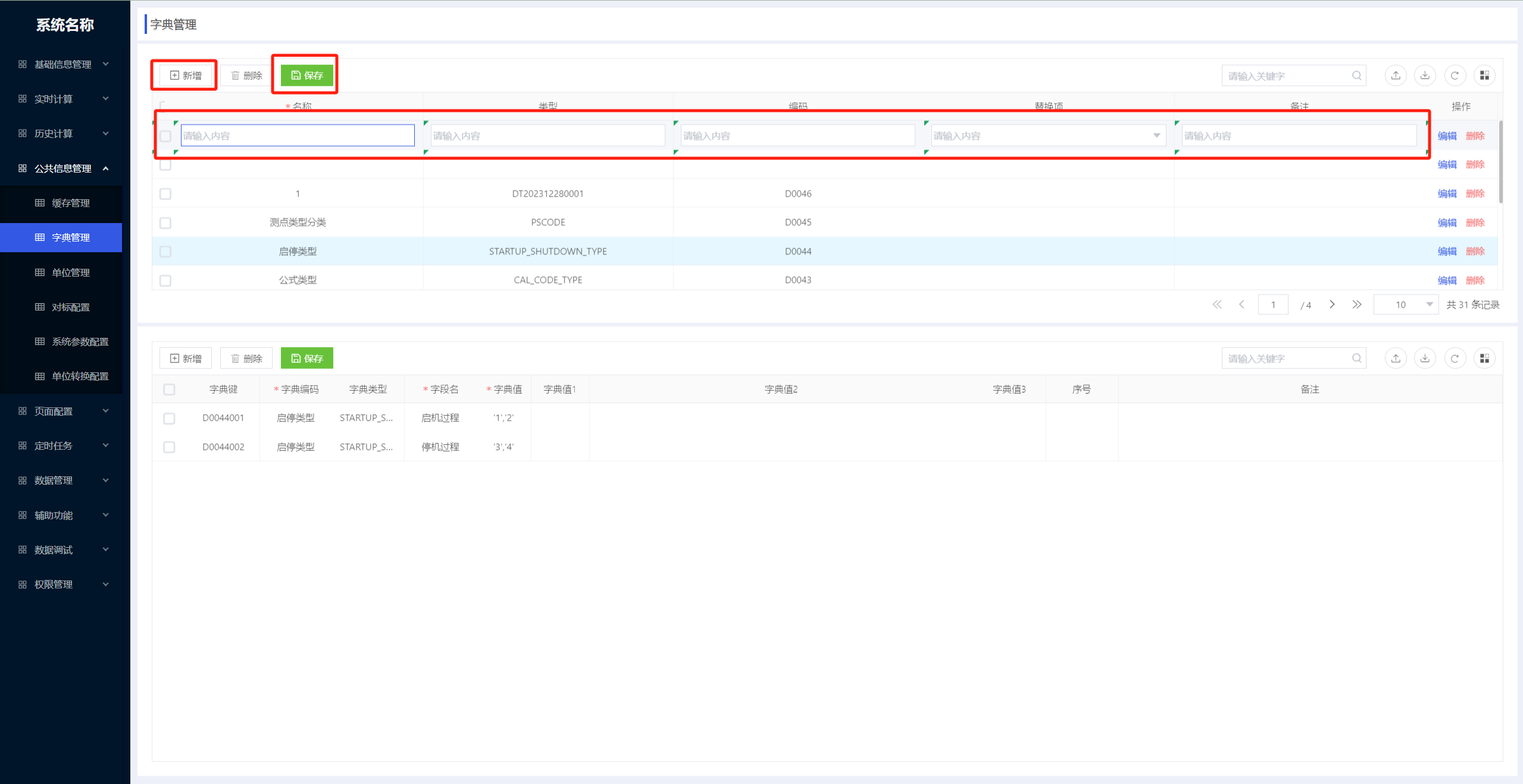
Task: Click the upper table's 新增 button
Action: pyautogui.click(x=186, y=76)
